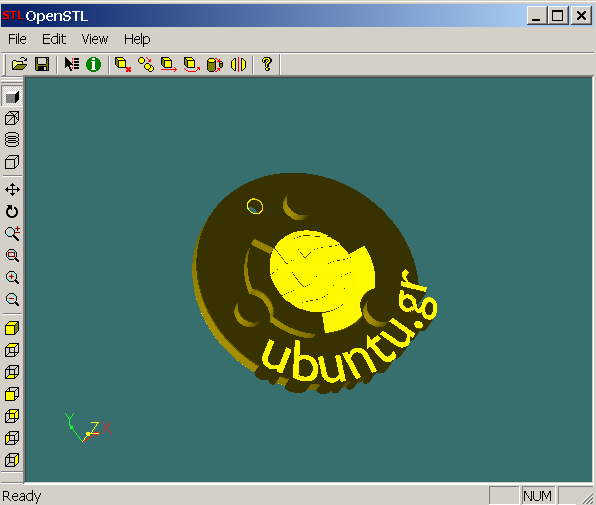
Task: Choose the rotate cube tool with curved arrow
Action: coord(192,64)
